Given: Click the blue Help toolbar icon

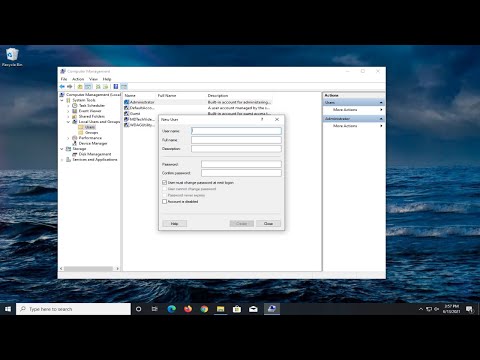Looking at the screenshot, I should pos(116,87).
